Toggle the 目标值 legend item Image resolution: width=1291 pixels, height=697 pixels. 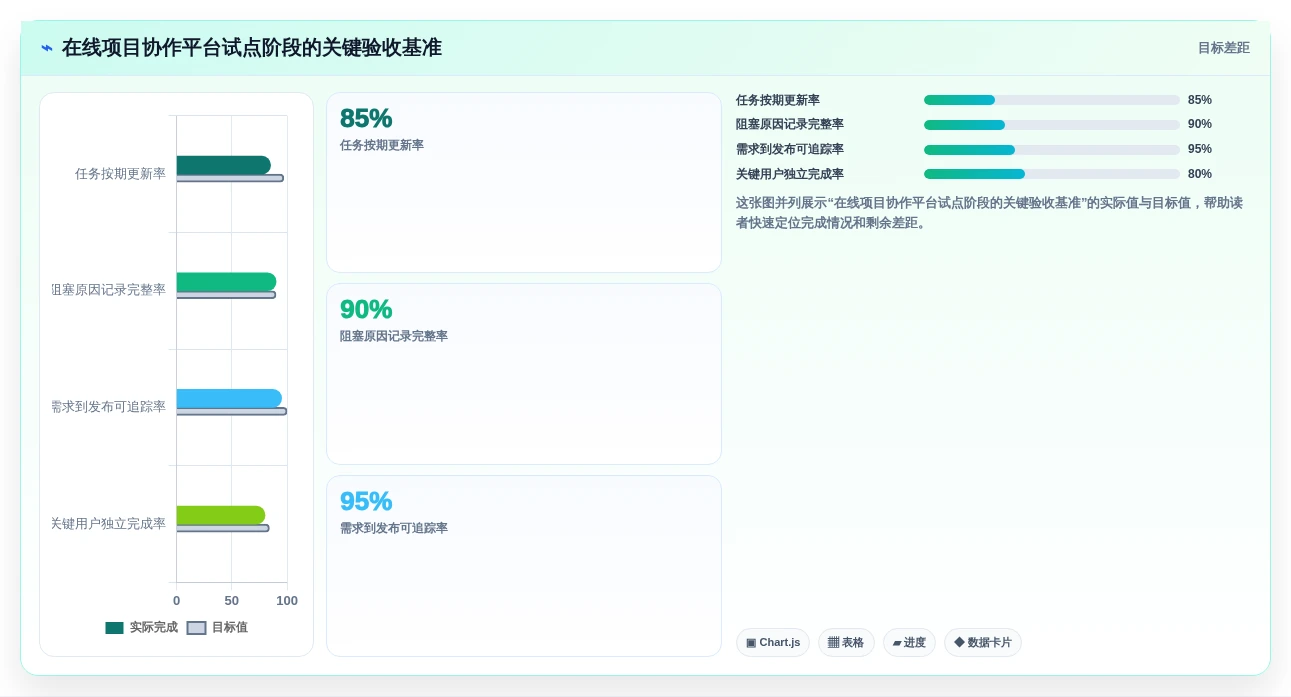217,628
